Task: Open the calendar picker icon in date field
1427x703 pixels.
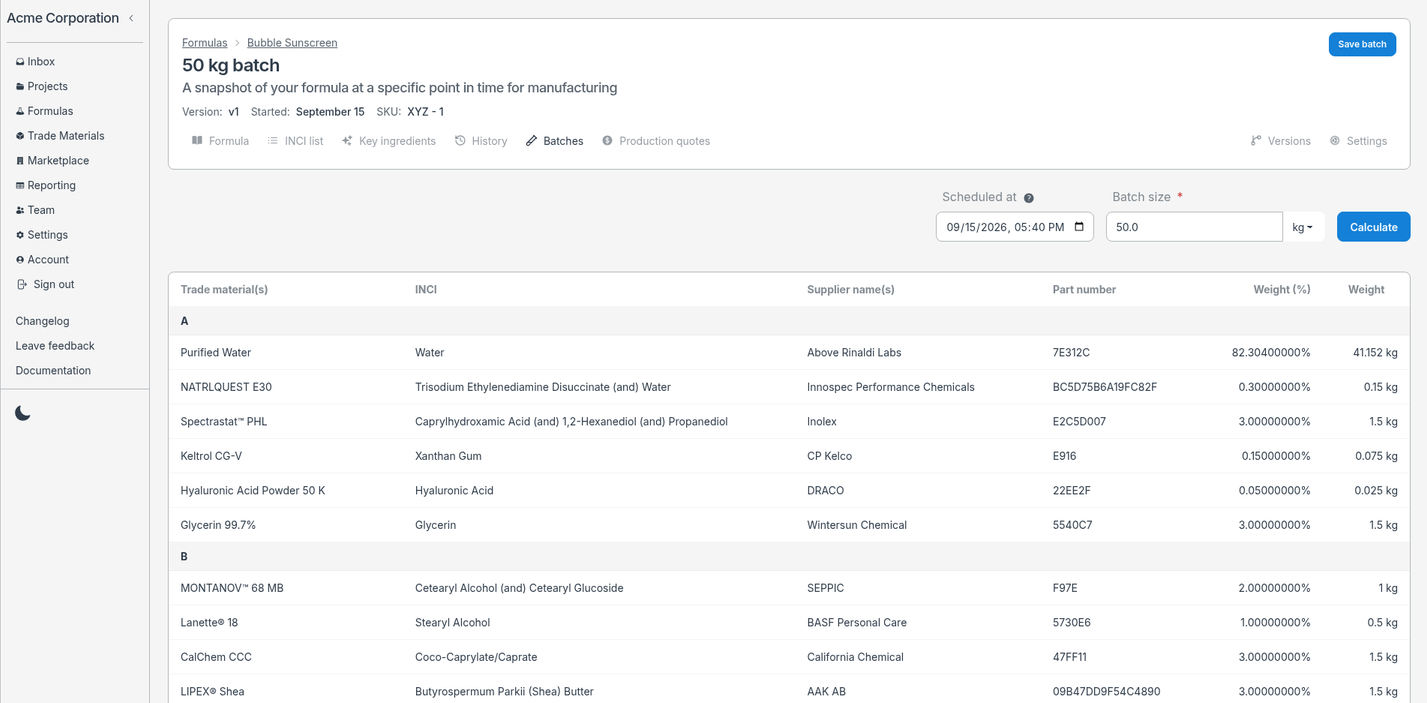Action: point(1079,227)
